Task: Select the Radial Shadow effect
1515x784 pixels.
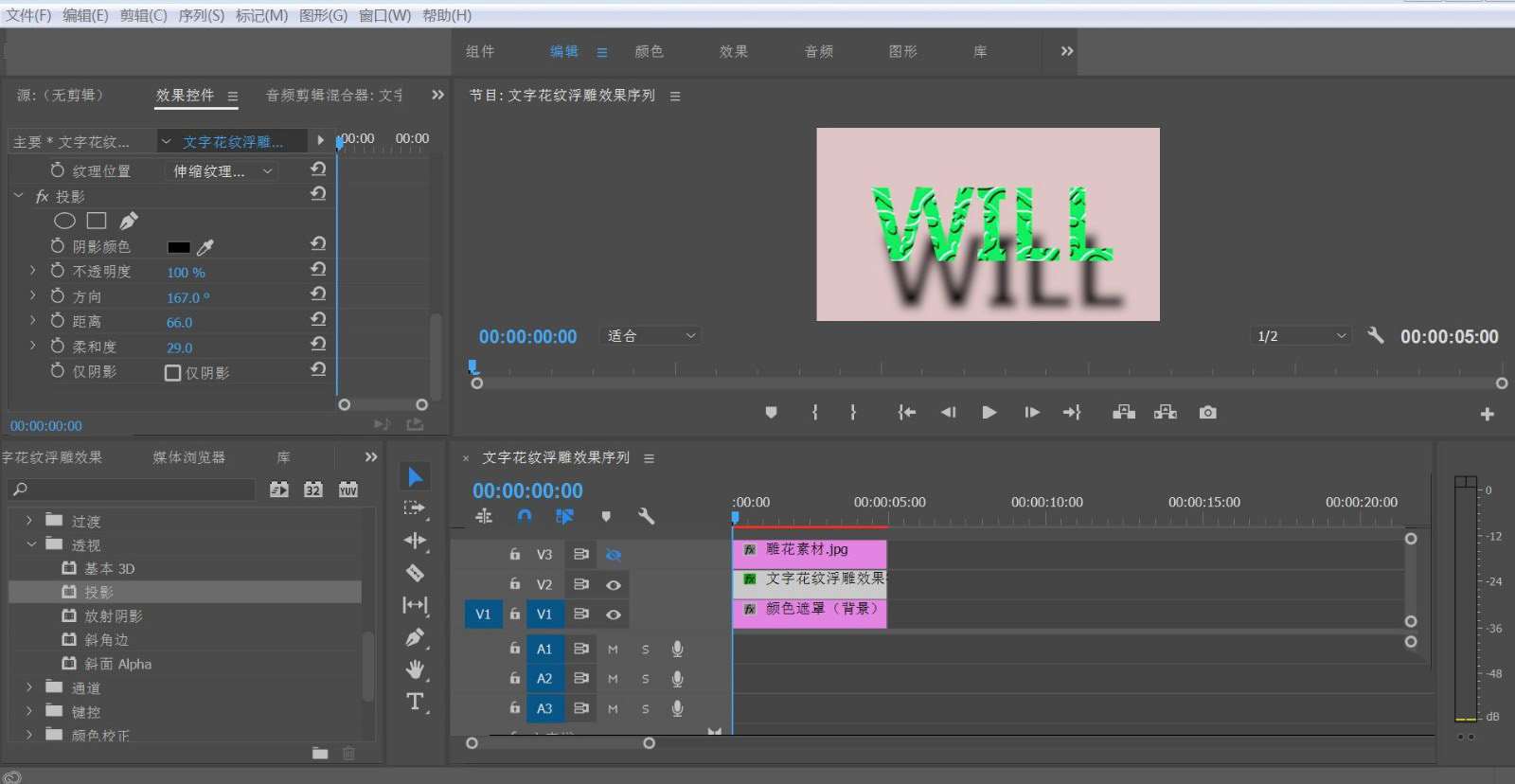Action: (113, 616)
